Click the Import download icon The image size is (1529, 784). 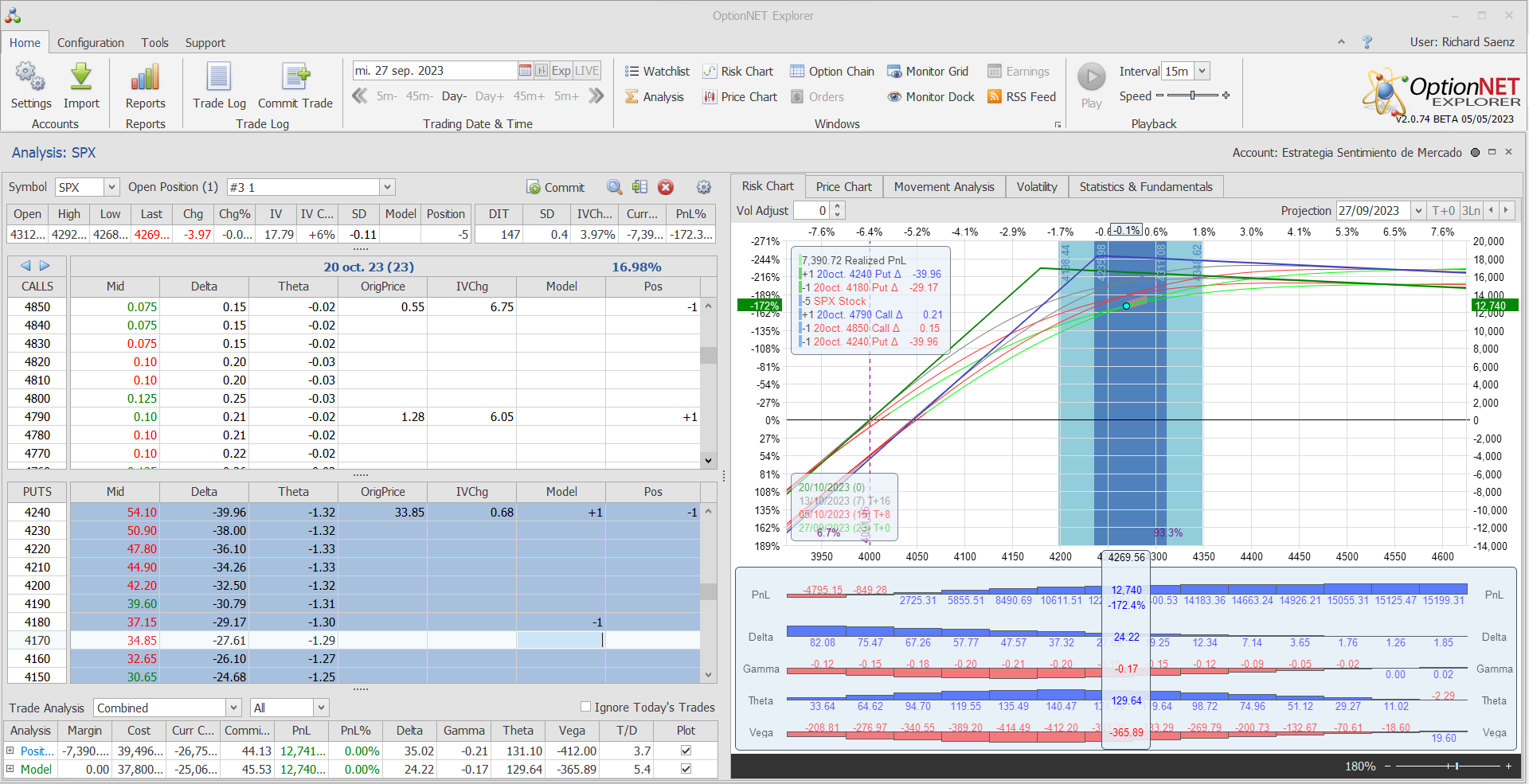pos(81,78)
